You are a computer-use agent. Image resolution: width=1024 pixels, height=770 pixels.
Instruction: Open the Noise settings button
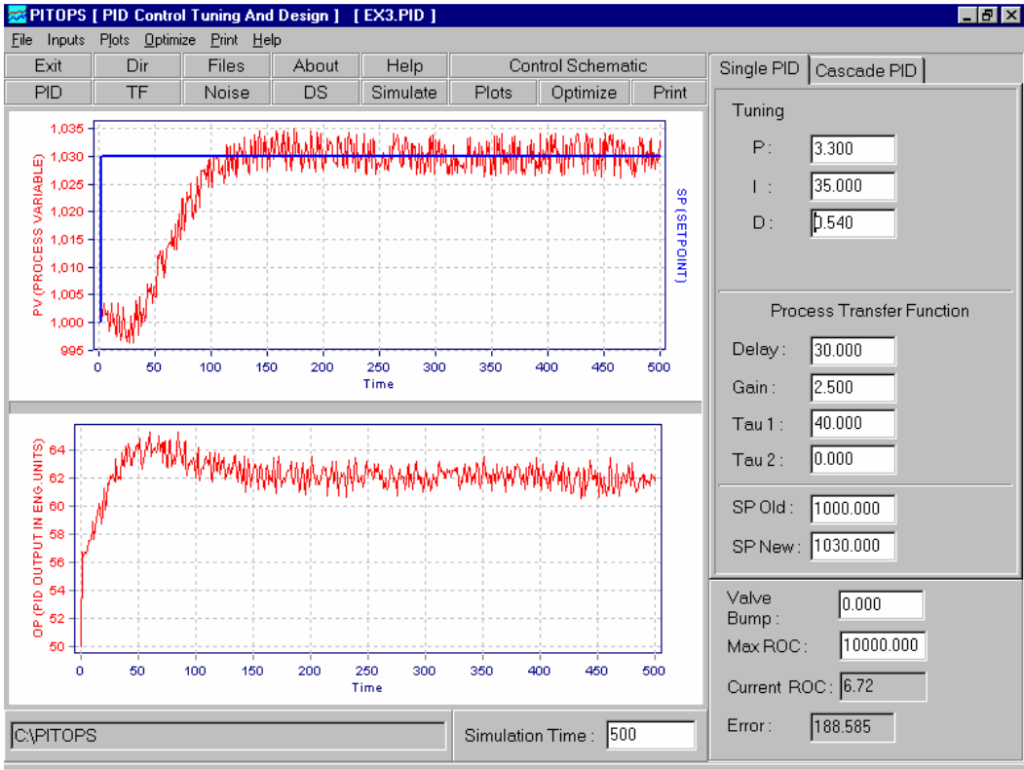227,93
